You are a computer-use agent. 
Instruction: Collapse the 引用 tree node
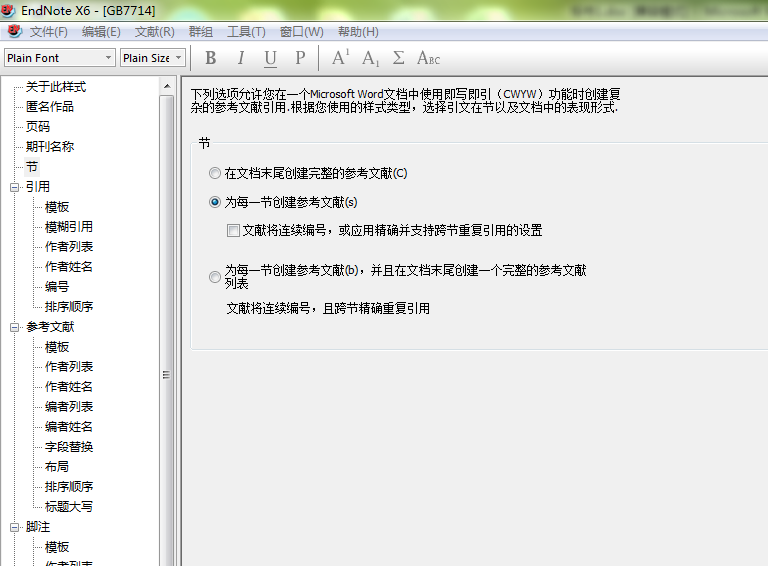click(15, 187)
